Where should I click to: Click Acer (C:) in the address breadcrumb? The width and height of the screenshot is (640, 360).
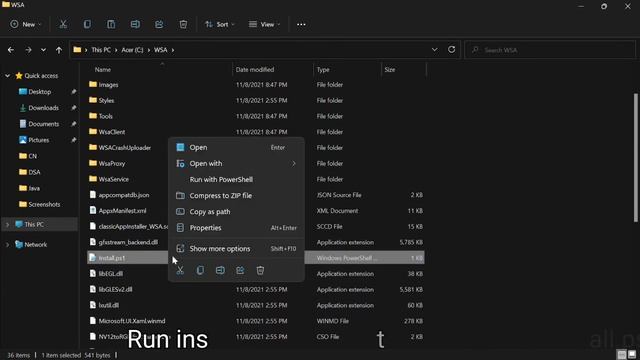132,50
